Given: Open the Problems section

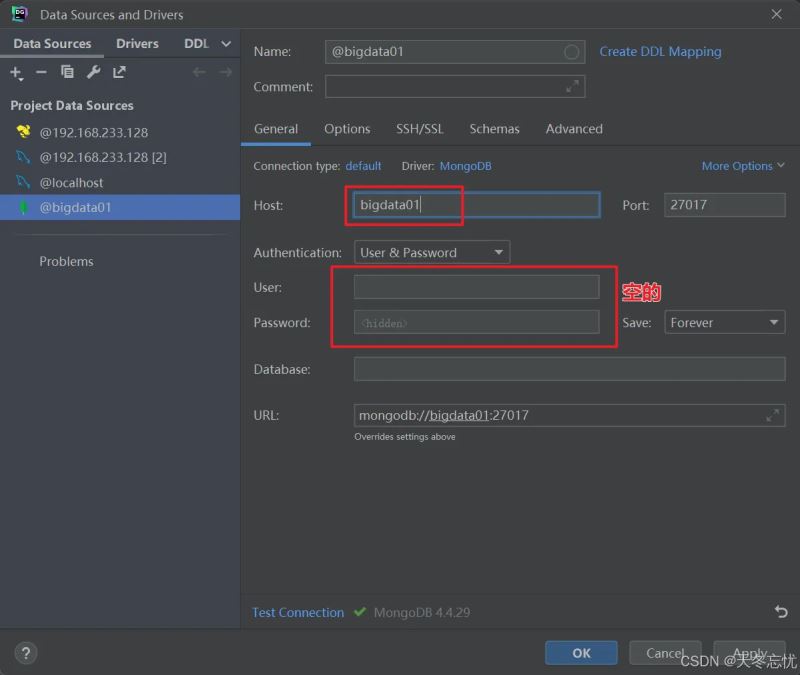Looking at the screenshot, I should tap(66, 261).
